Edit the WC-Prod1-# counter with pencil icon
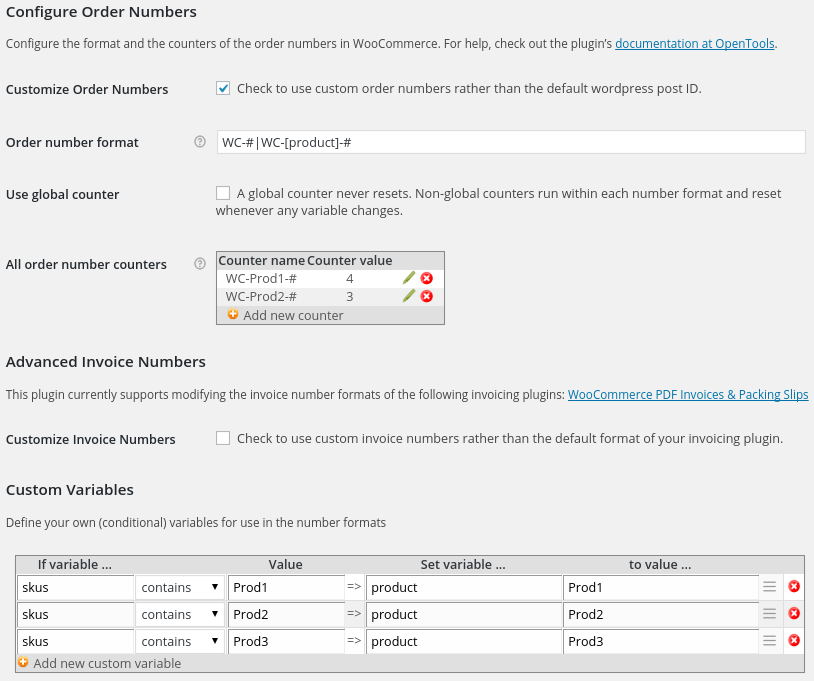 [409, 279]
